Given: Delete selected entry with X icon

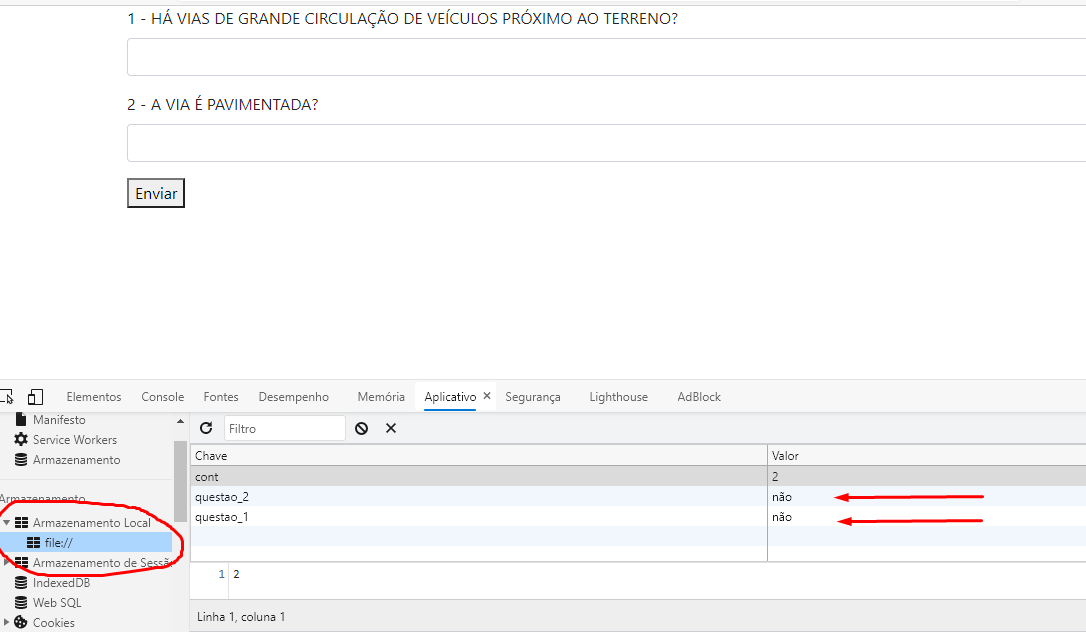Looking at the screenshot, I should click(391, 428).
